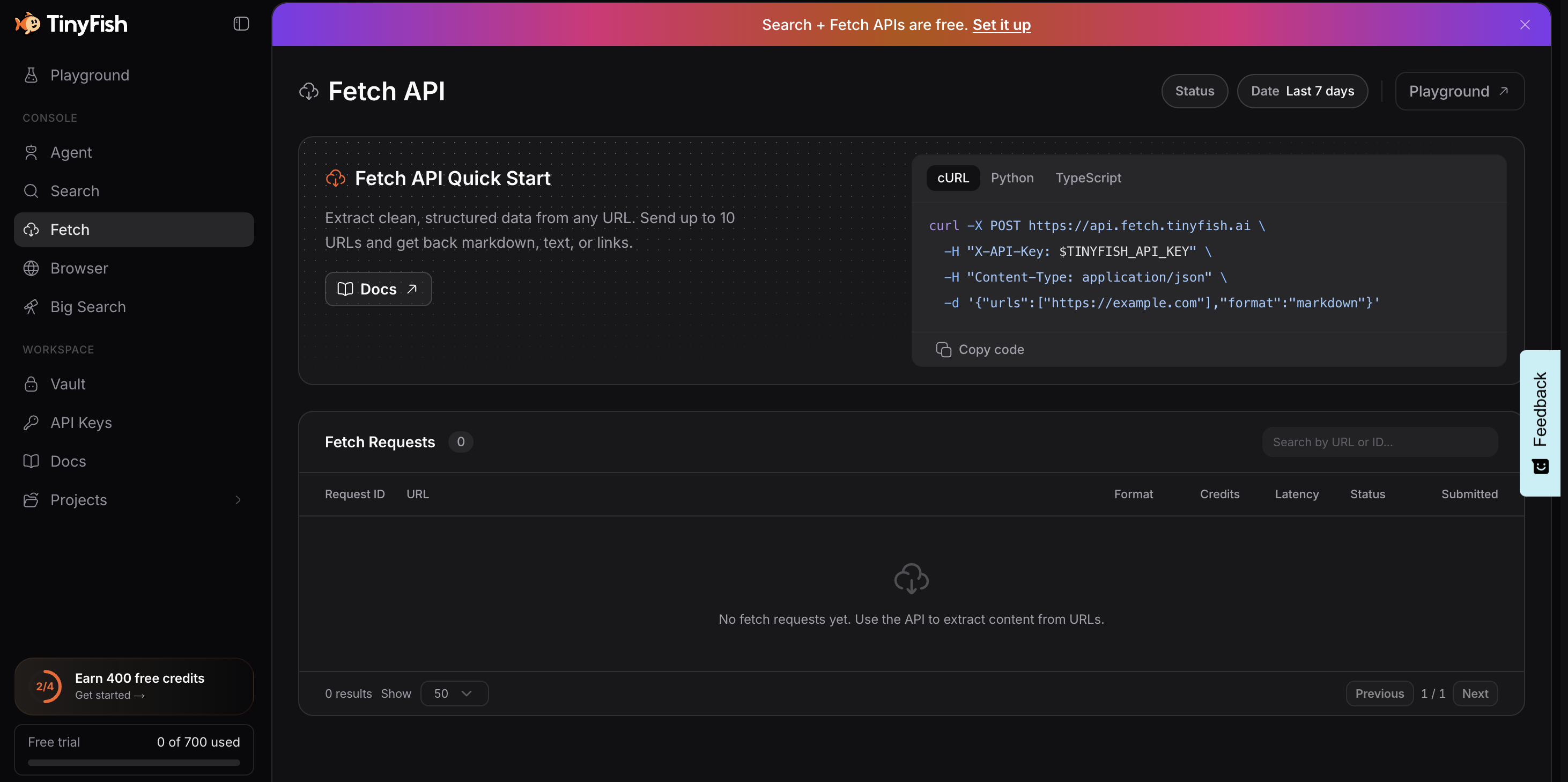This screenshot has width=1568, height=782.
Task: Open the Agent console robot icon
Action: point(31,152)
